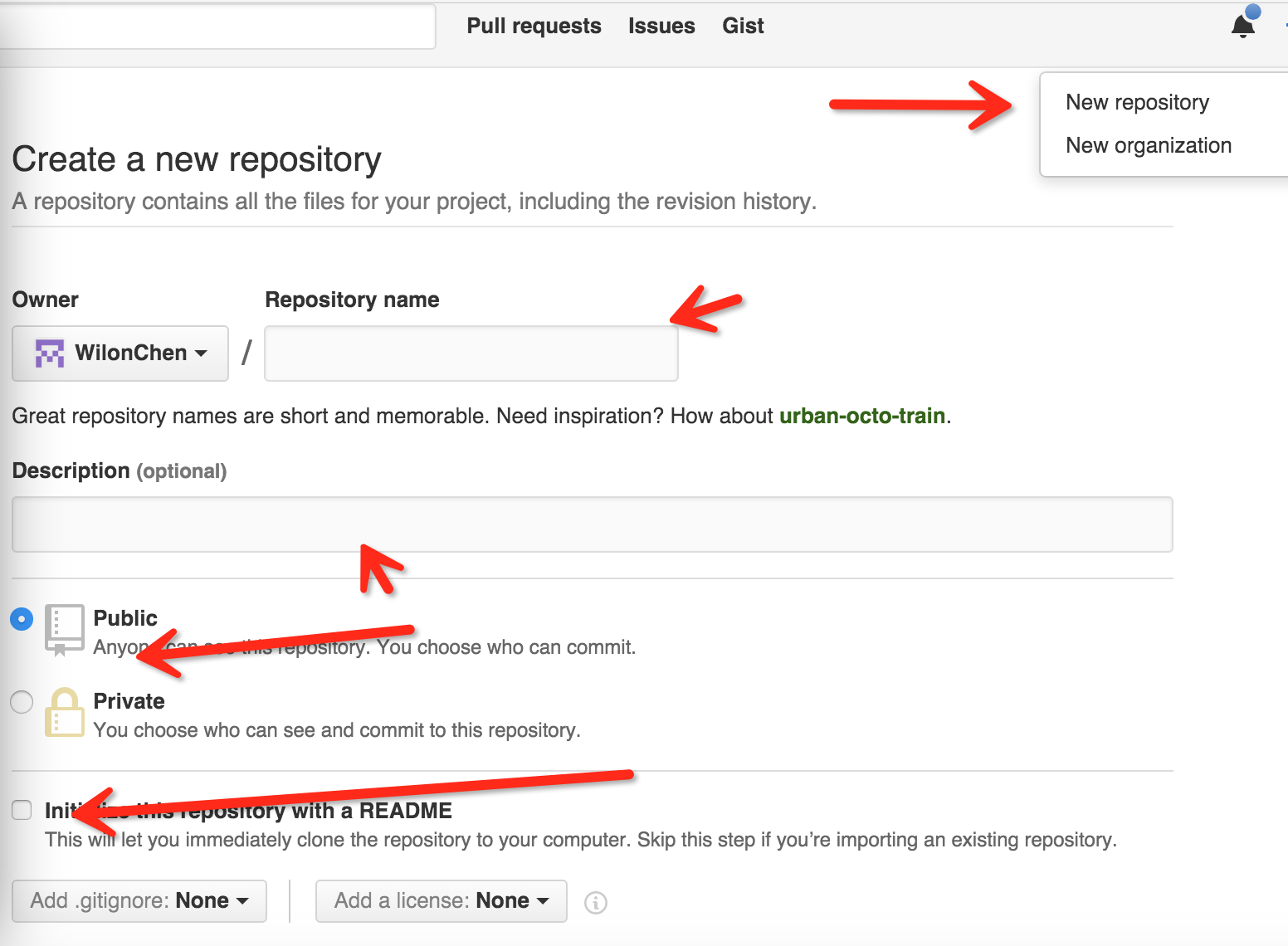
Task: Select the Private radio button
Action: point(22,702)
